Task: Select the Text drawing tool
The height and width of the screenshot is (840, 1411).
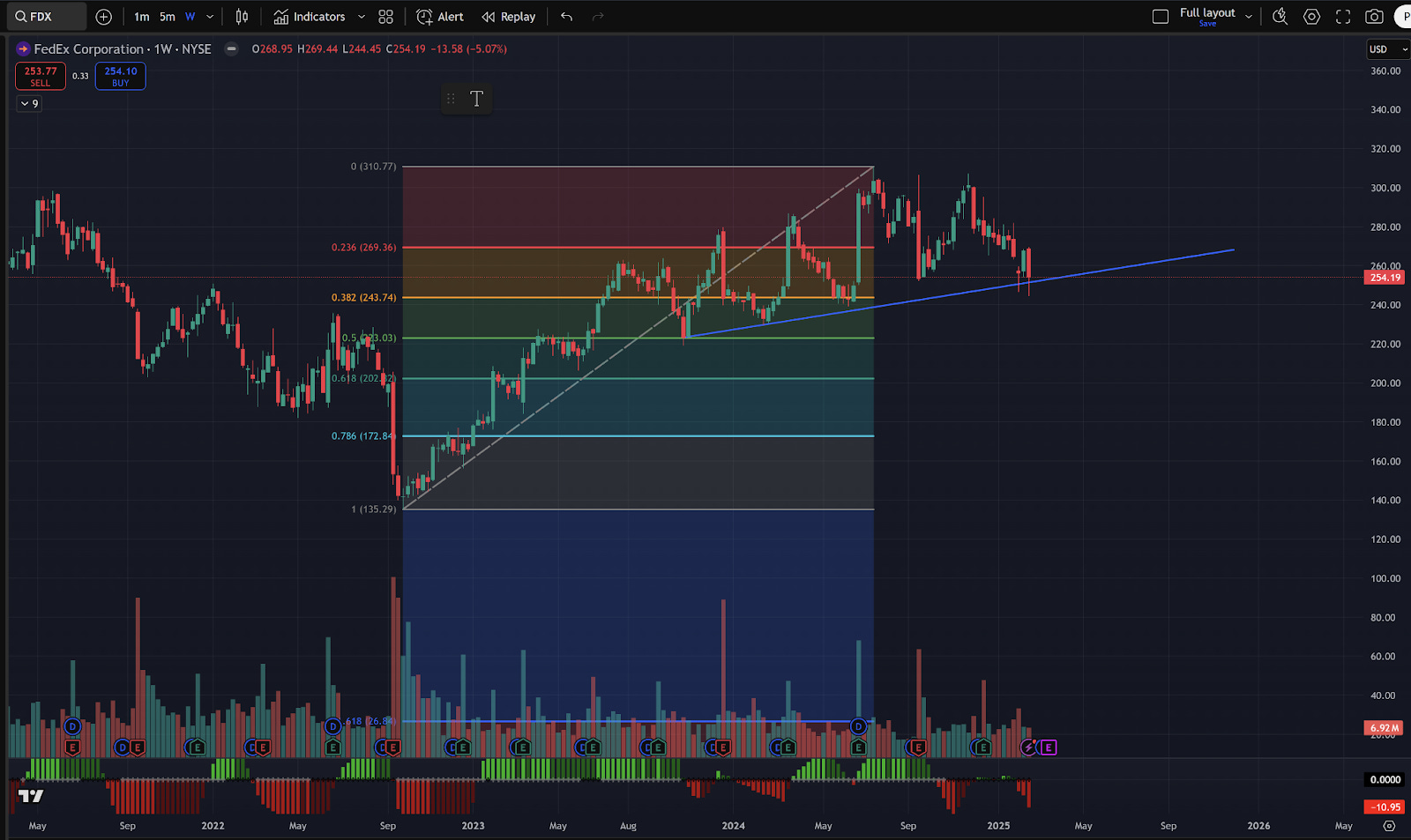Action: 476,99
